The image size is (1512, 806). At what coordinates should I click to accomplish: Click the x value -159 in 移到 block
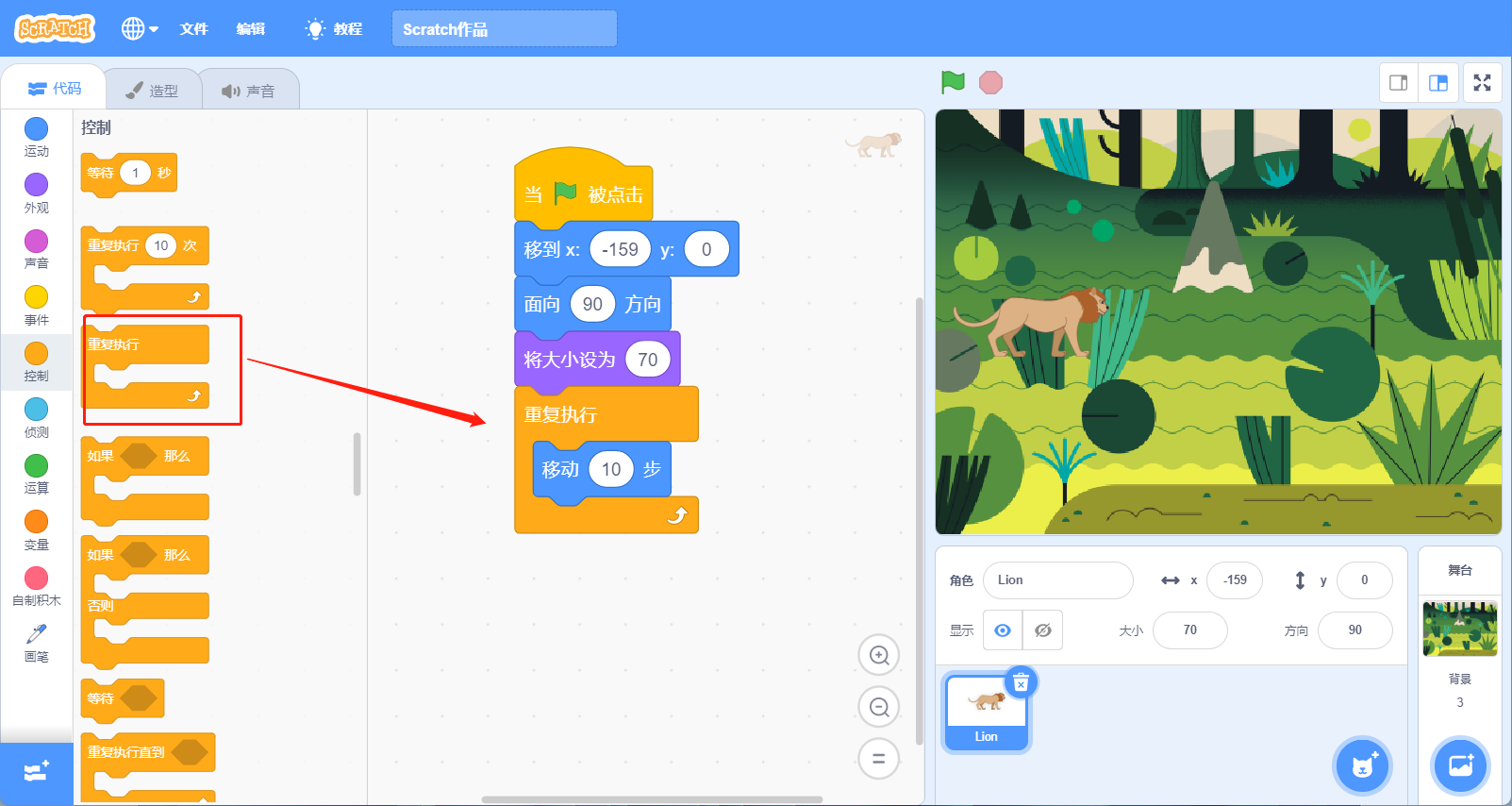point(621,249)
